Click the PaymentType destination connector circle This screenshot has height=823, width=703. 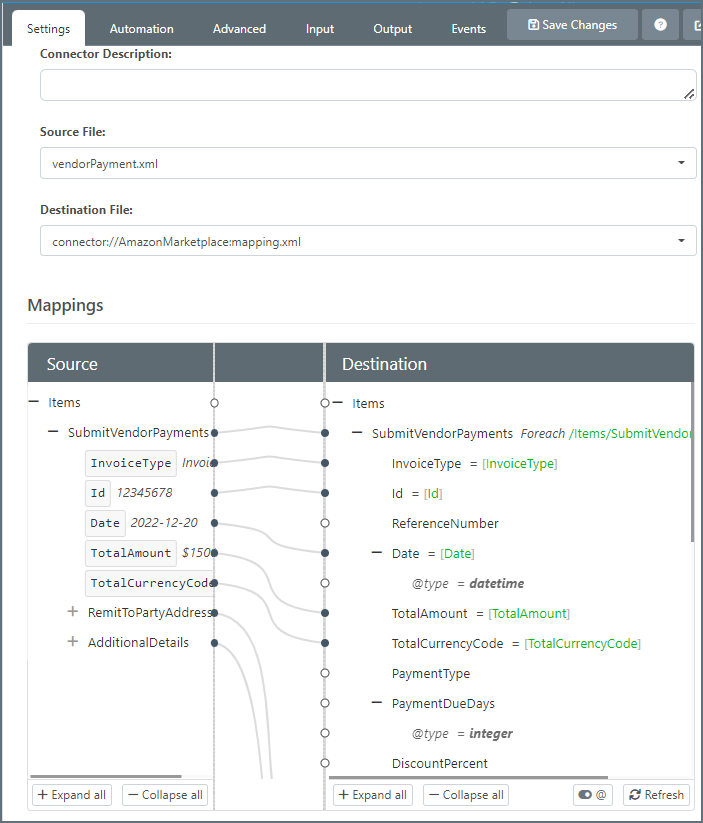(x=324, y=673)
